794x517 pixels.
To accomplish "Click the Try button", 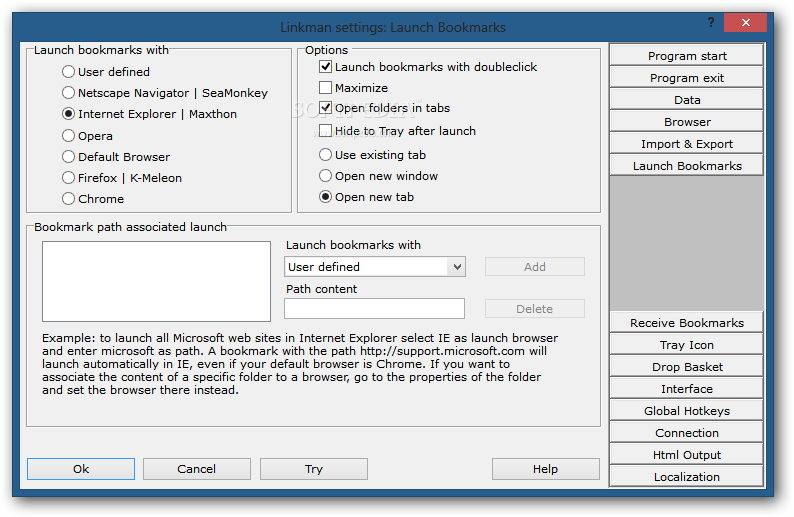I will coord(314,469).
